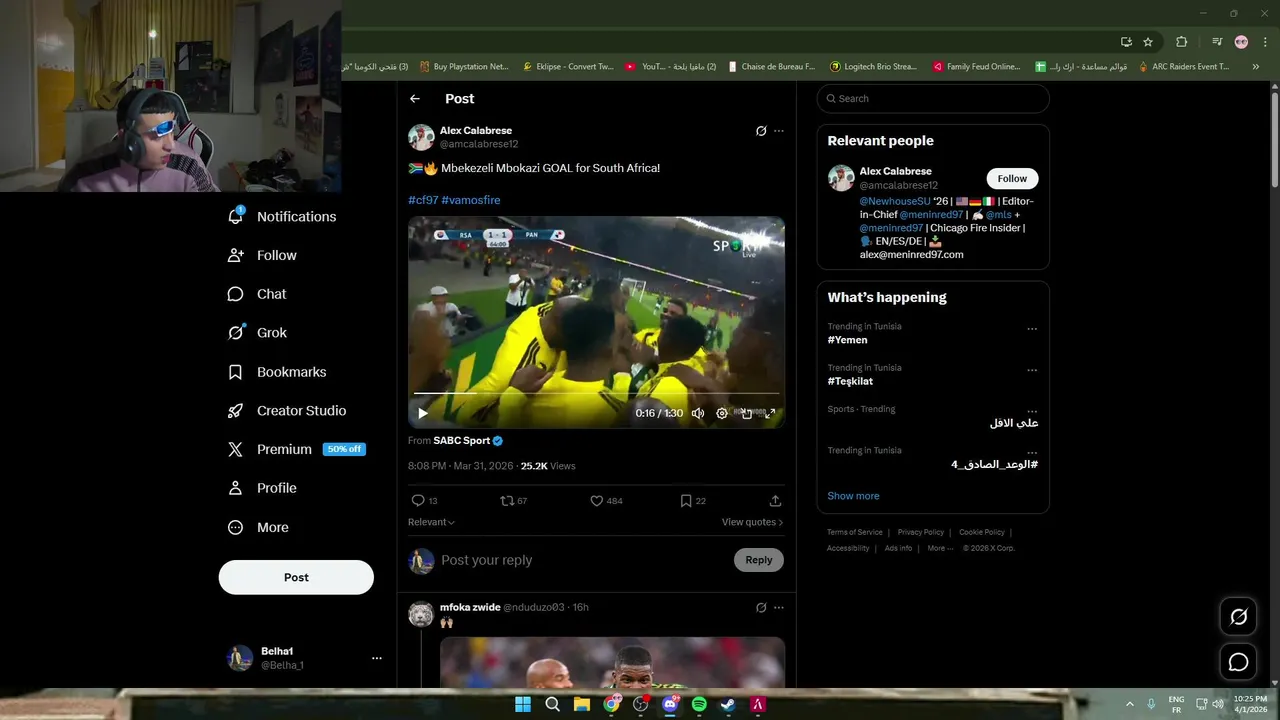Open options dots for #Teşkilat trend
The width and height of the screenshot is (1280, 720).
pyautogui.click(x=1032, y=370)
